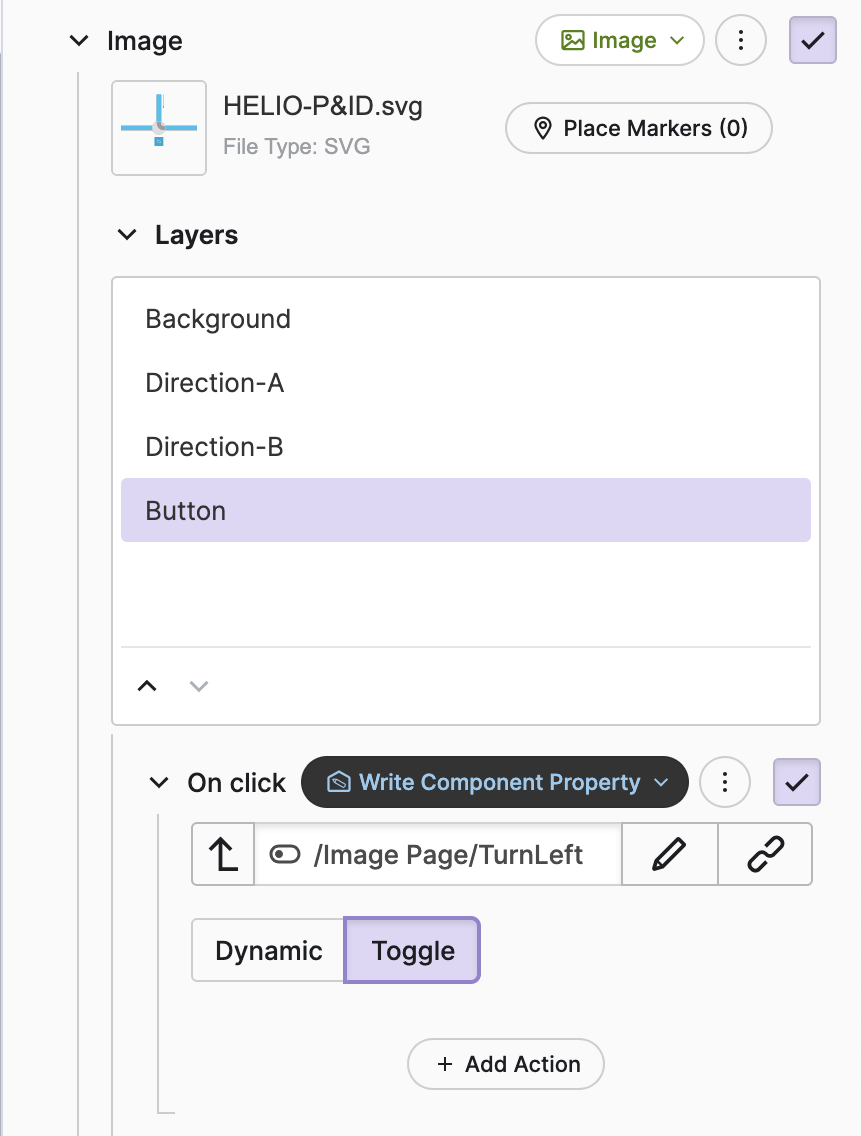
Task: Select the Toggle mode option
Action: click(413, 950)
